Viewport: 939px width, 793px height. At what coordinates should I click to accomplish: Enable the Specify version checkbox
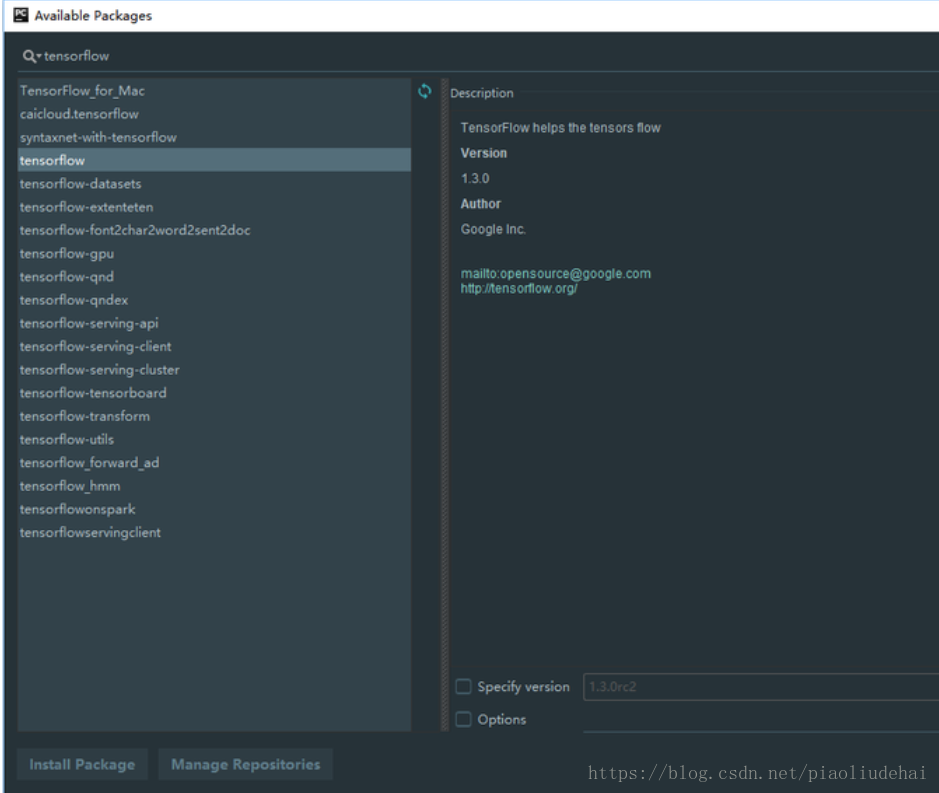[x=464, y=686]
